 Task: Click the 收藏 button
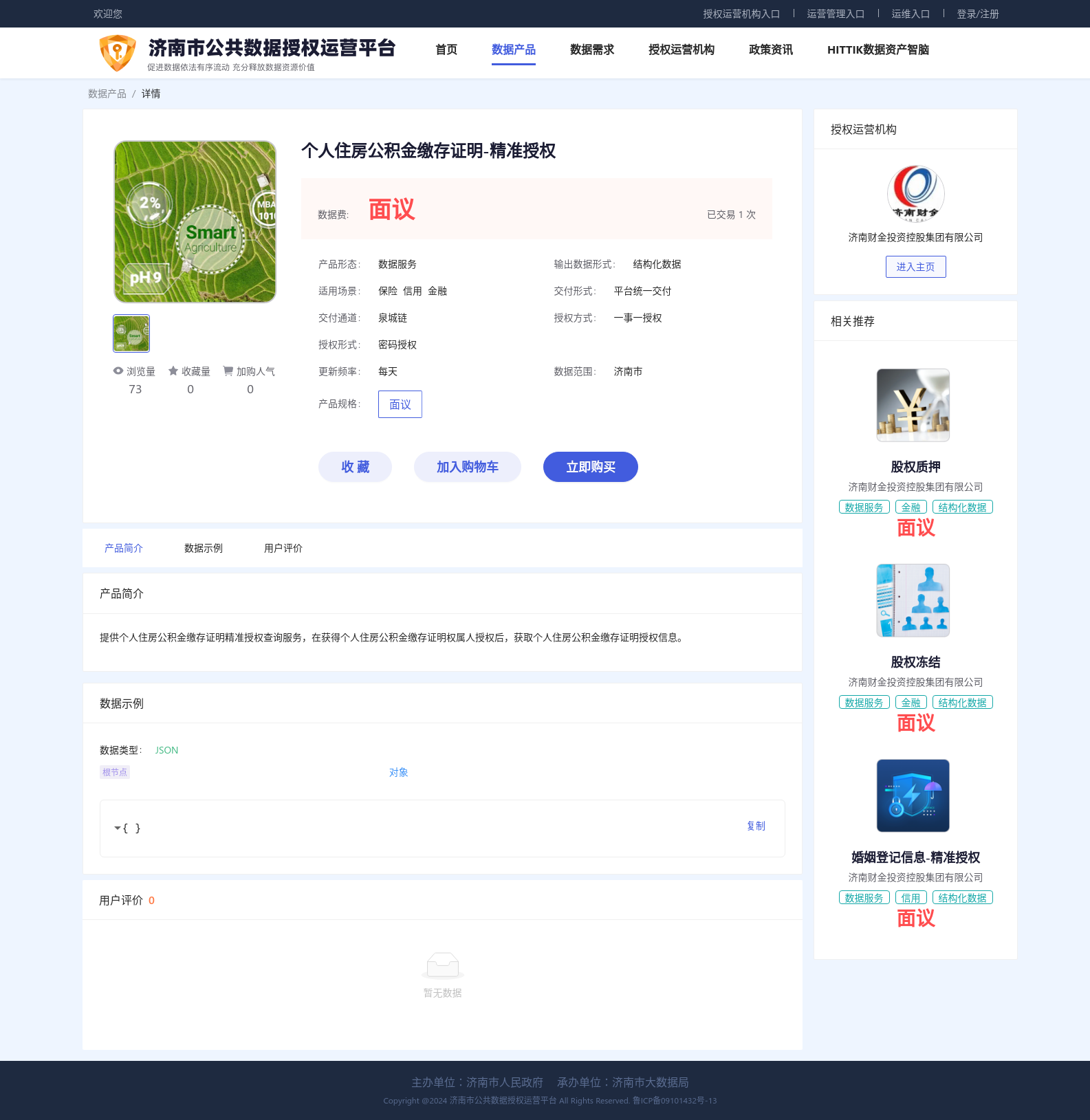pos(355,467)
